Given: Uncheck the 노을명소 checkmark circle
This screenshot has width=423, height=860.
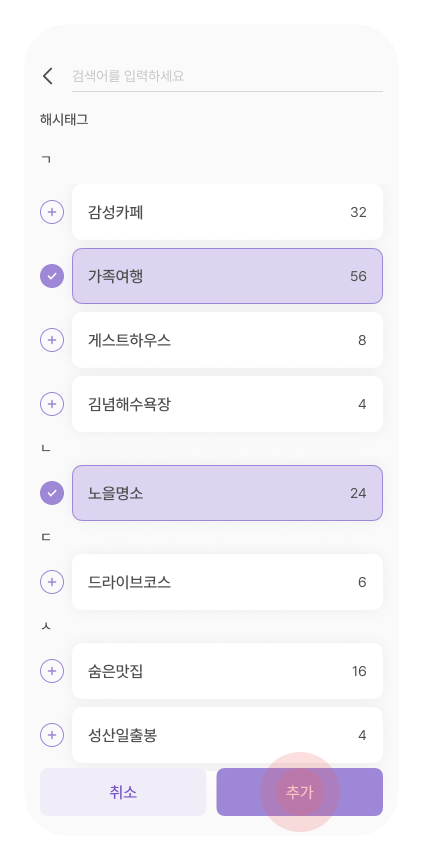Looking at the screenshot, I should point(52,493).
